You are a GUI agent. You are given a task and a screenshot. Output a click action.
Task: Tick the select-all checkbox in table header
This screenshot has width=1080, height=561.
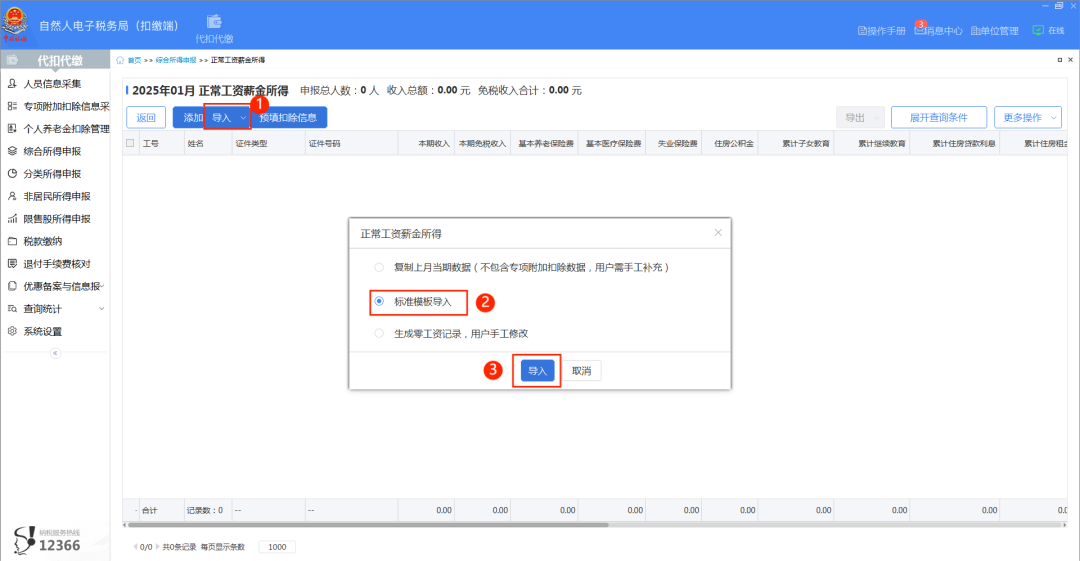pyautogui.click(x=130, y=143)
